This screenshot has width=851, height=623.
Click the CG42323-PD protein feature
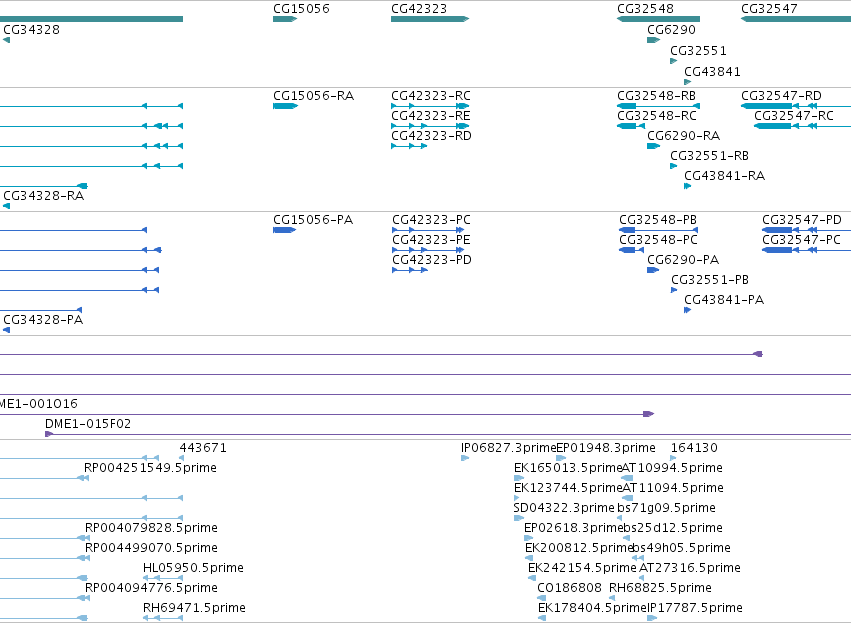pos(410,270)
